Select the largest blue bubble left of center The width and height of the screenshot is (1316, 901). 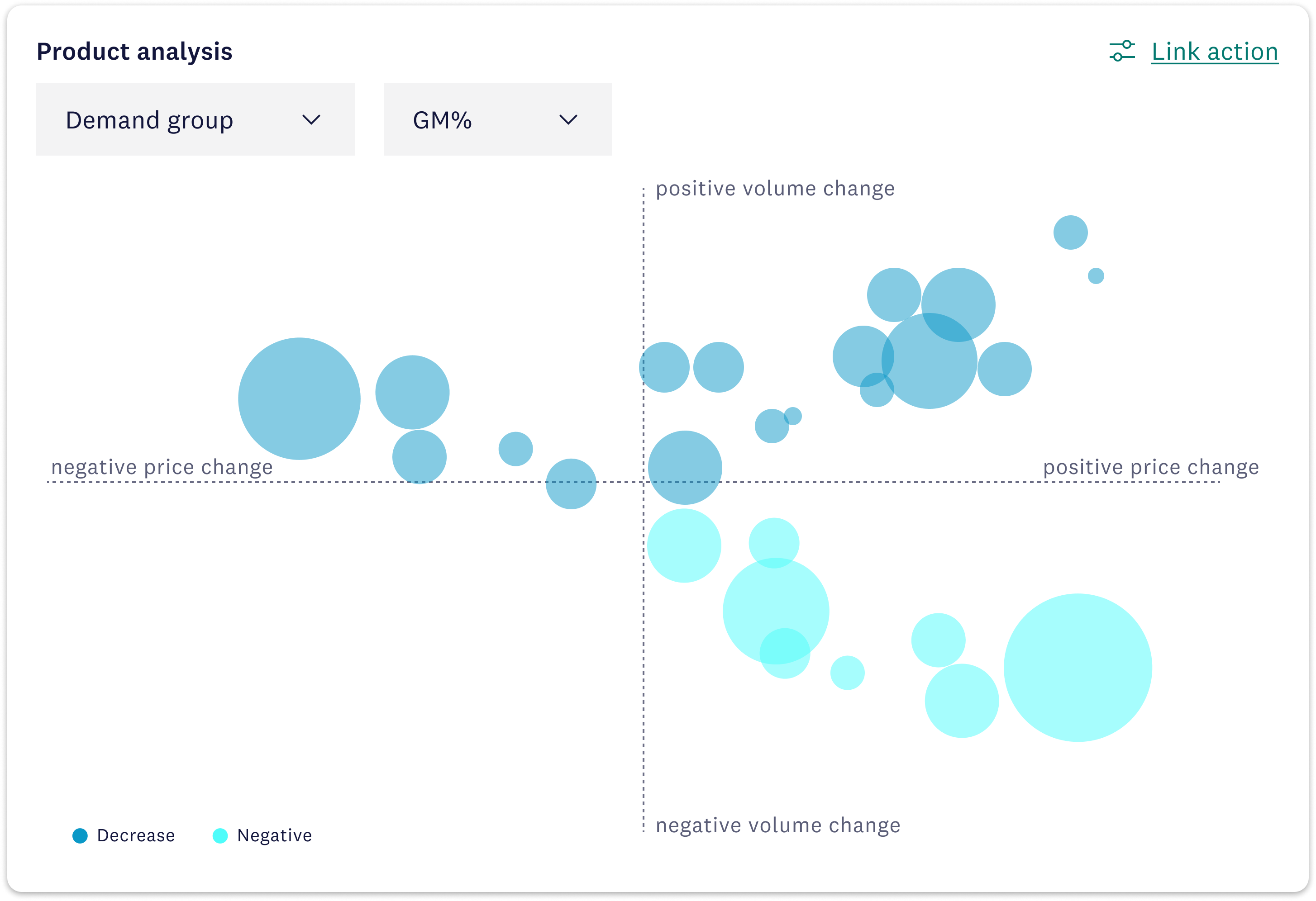pos(299,398)
